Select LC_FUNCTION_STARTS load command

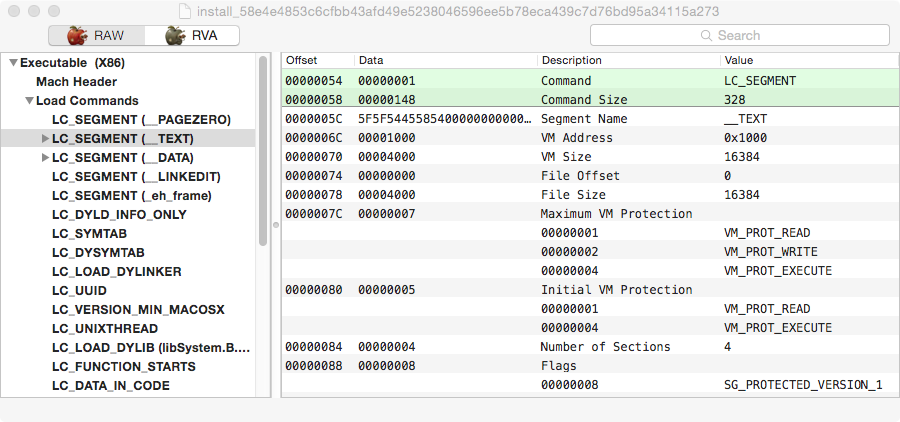pos(123,367)
